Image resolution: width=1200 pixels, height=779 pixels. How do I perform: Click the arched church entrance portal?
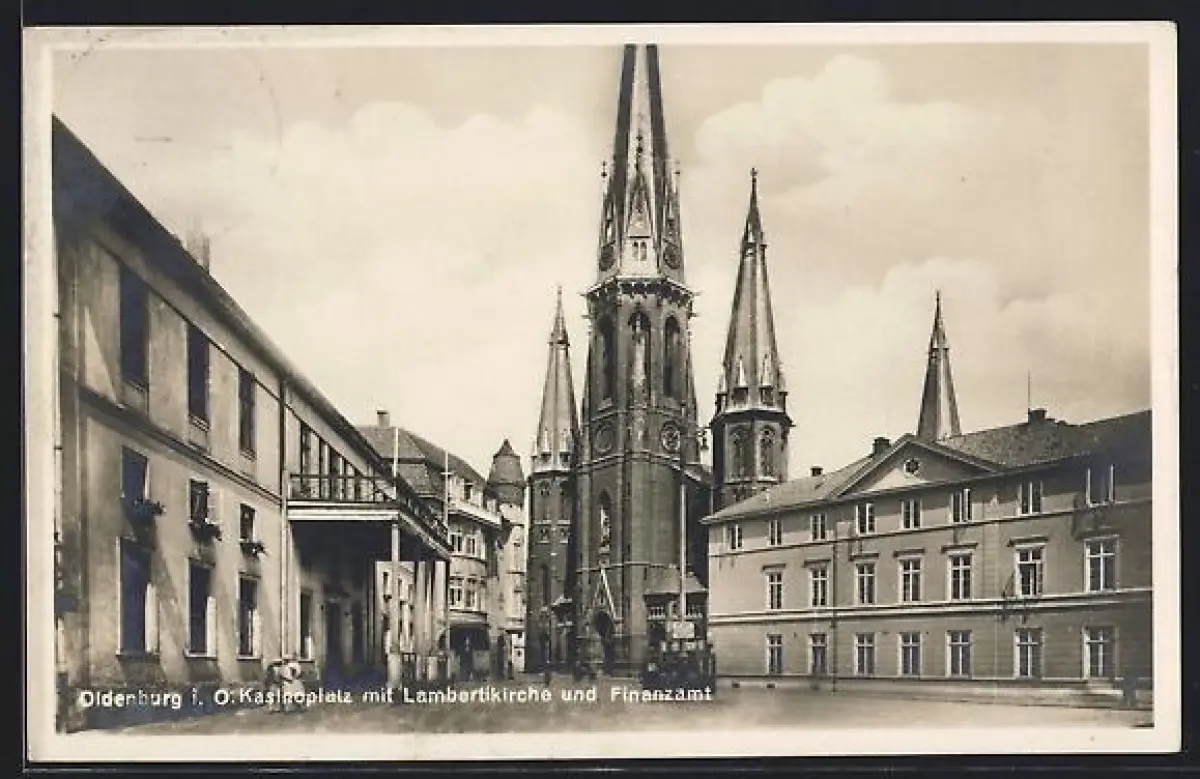[x=606, y=637]
